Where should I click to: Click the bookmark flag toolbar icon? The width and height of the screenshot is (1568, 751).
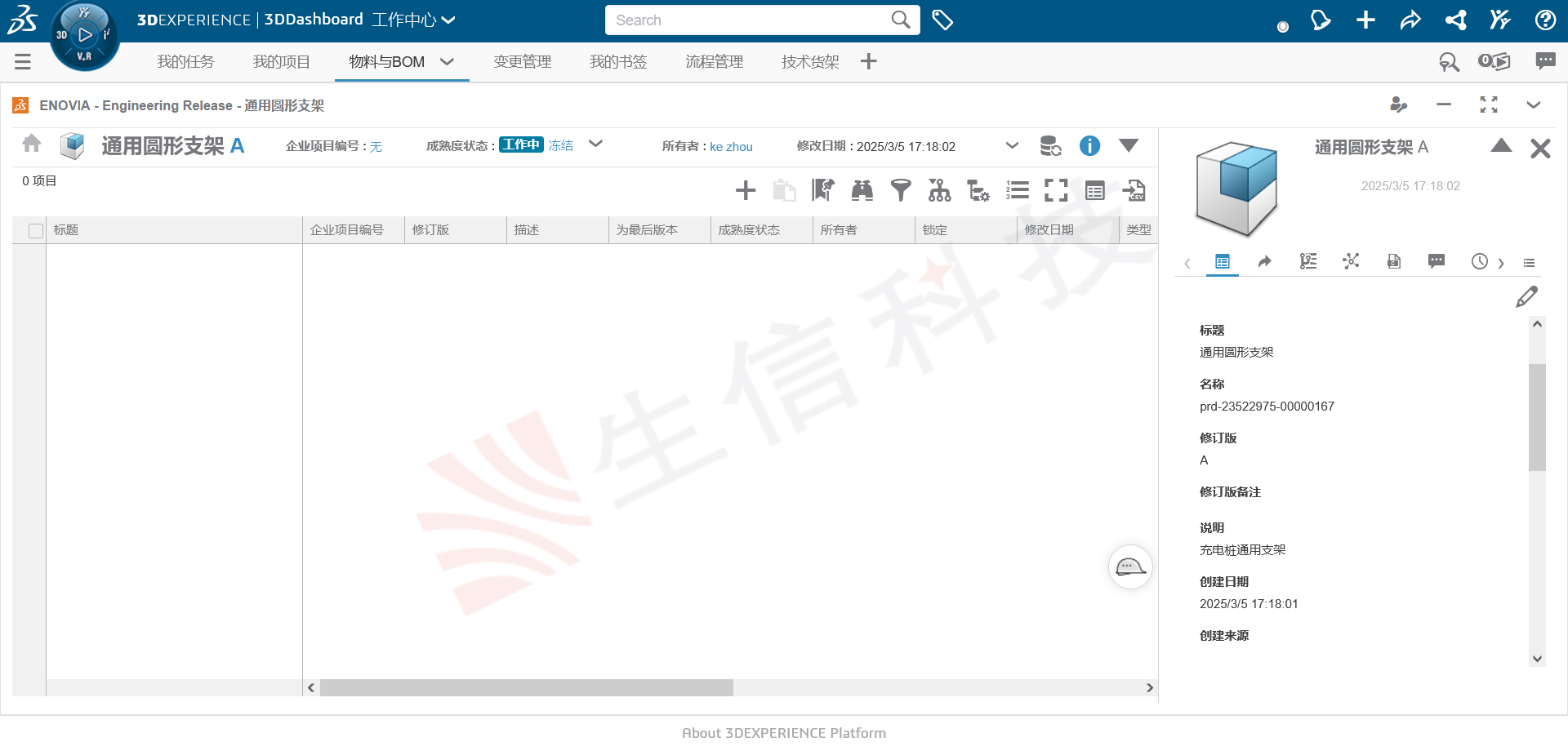coord(822,190)
